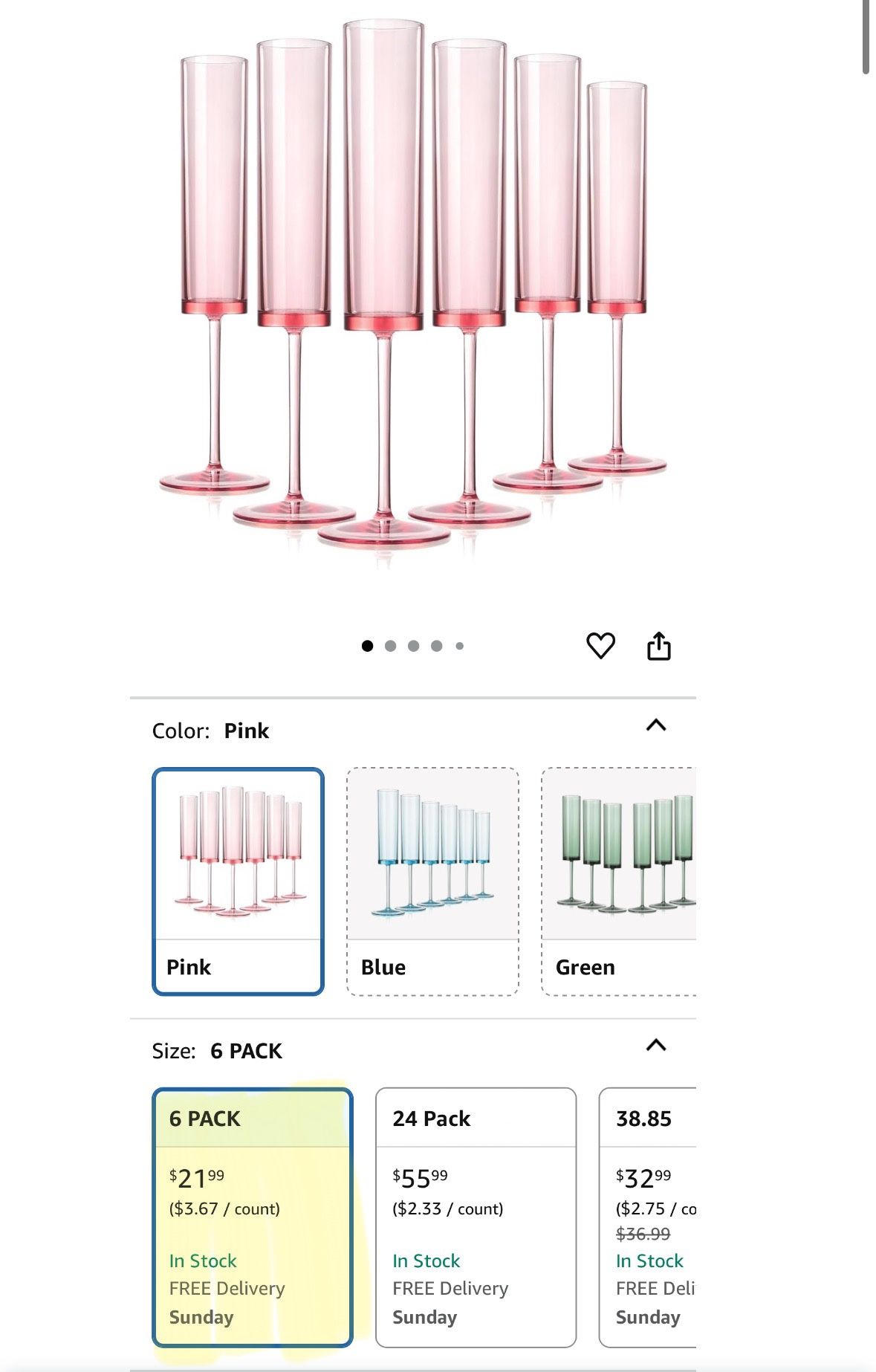
Task: Tap the Green glasses thumbnail image
Action: pos(624,853)
